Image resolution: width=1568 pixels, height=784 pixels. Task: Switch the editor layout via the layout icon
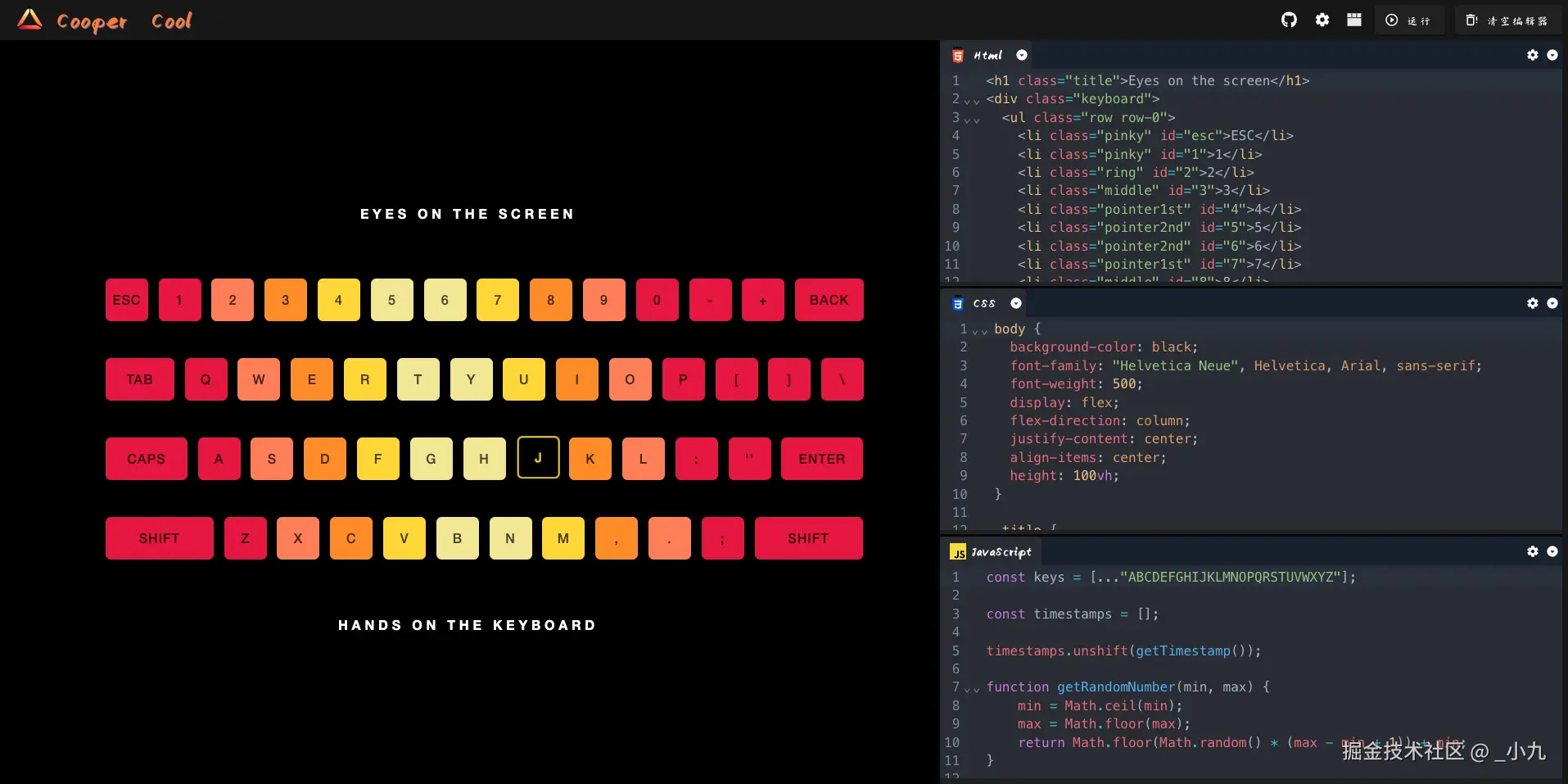pyautogui.click(x=1354, y=20)
